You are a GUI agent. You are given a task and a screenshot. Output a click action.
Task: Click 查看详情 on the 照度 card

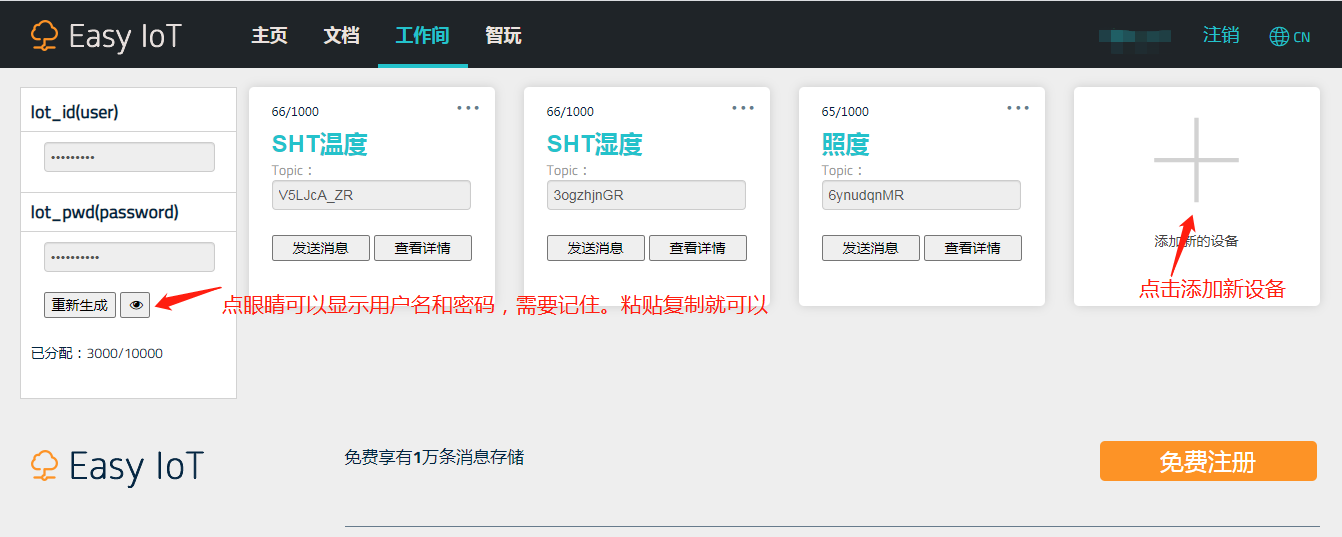973,248
